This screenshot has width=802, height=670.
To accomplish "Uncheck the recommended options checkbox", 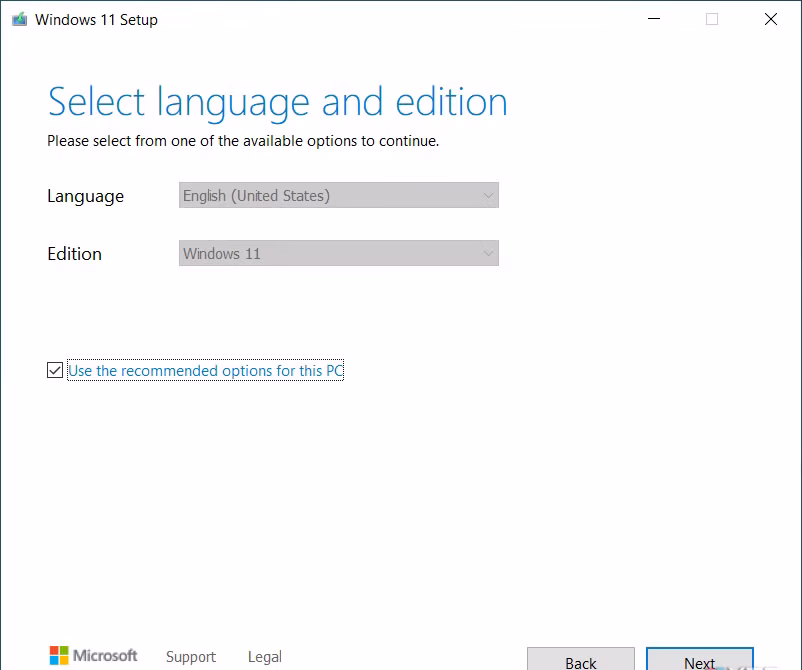I will pyautogui.click(x=55, y=371).
